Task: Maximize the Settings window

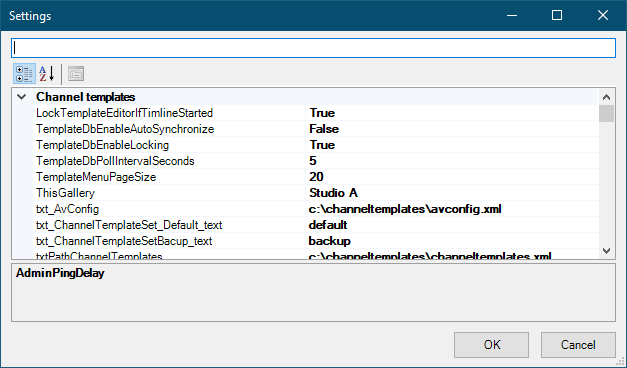Action: point(557,16)
